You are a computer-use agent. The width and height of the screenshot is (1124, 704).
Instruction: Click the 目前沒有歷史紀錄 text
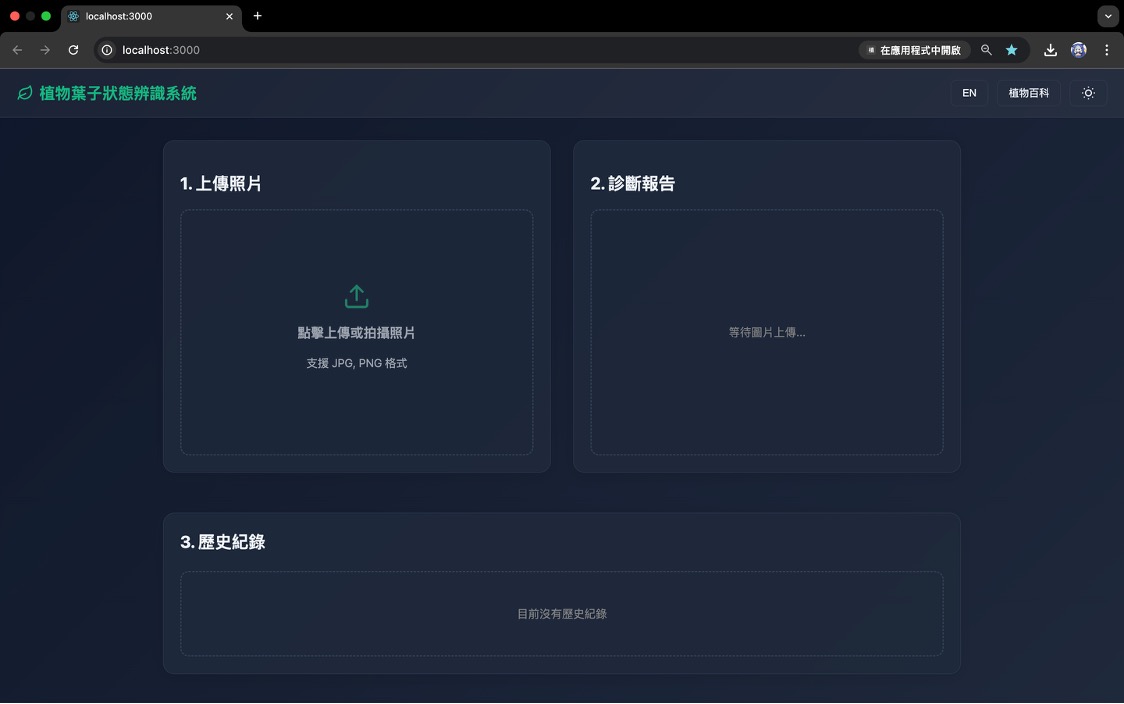[562, 614]
